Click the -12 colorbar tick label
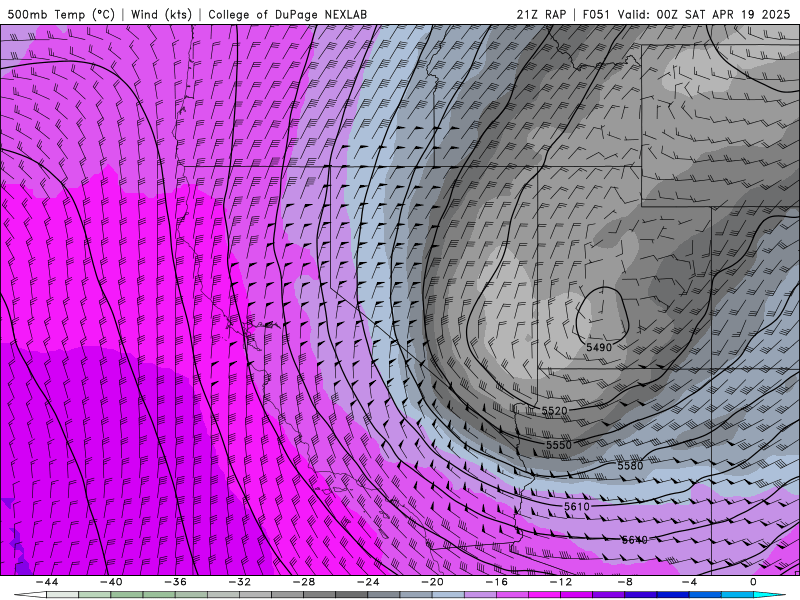800x600 pixels. (x=561, y=582)
